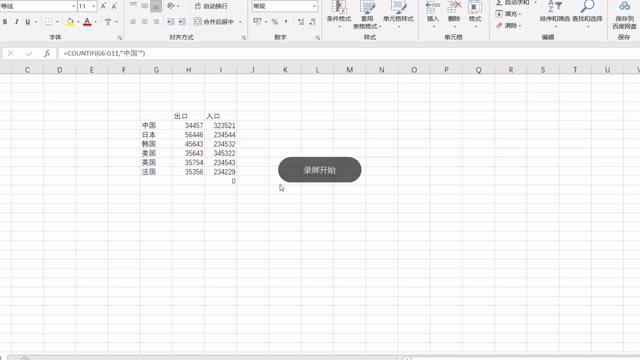Cancel formula entry with X icon
Screen dimensions: 640x360
[11, 53]
